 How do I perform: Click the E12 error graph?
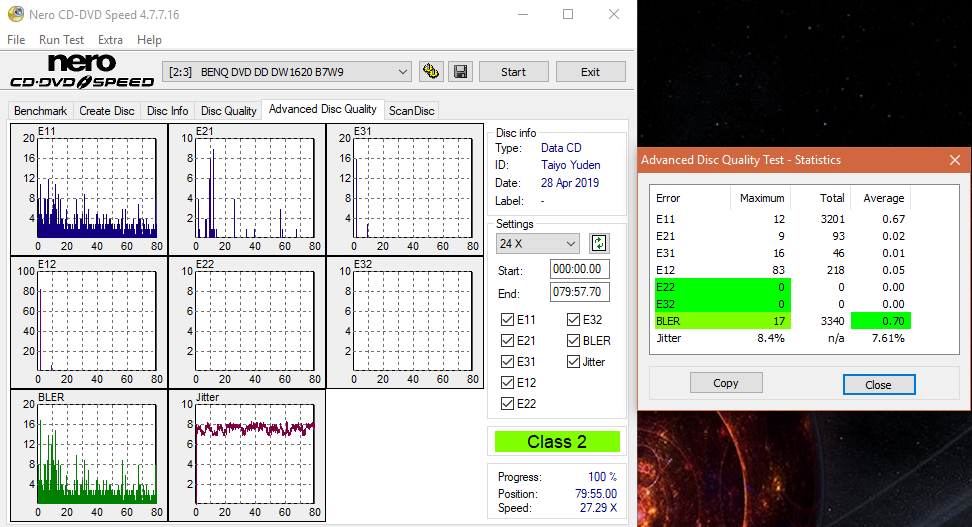coord(89,322)
